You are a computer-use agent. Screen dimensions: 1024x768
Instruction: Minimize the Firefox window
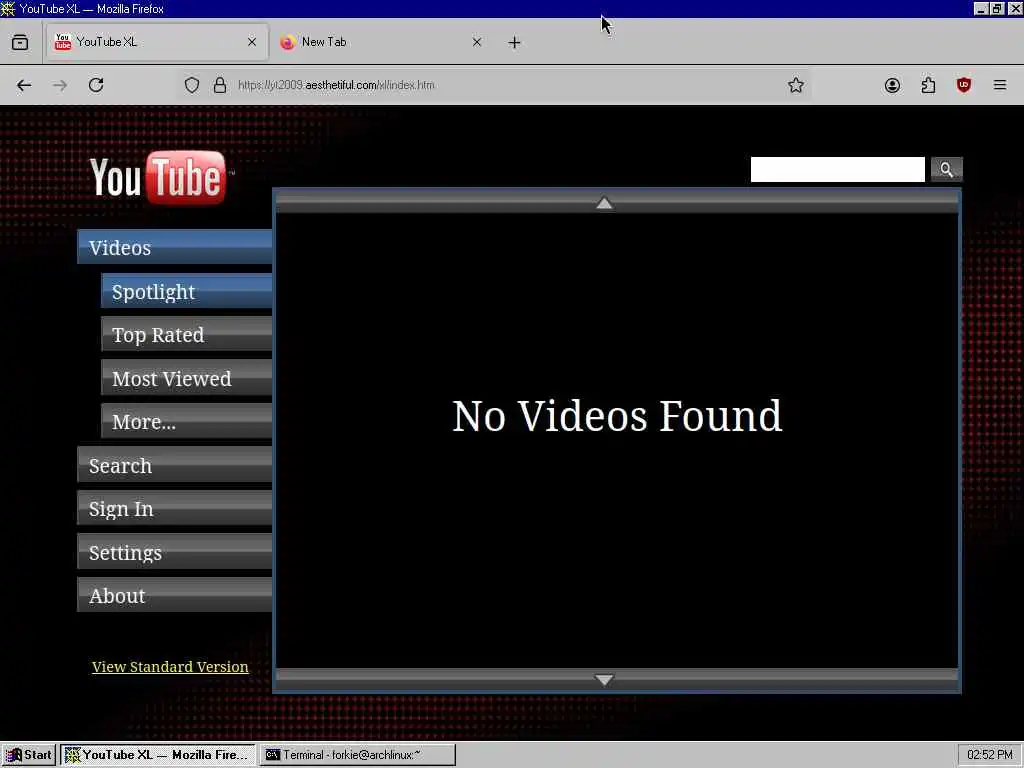pos(980,8)
